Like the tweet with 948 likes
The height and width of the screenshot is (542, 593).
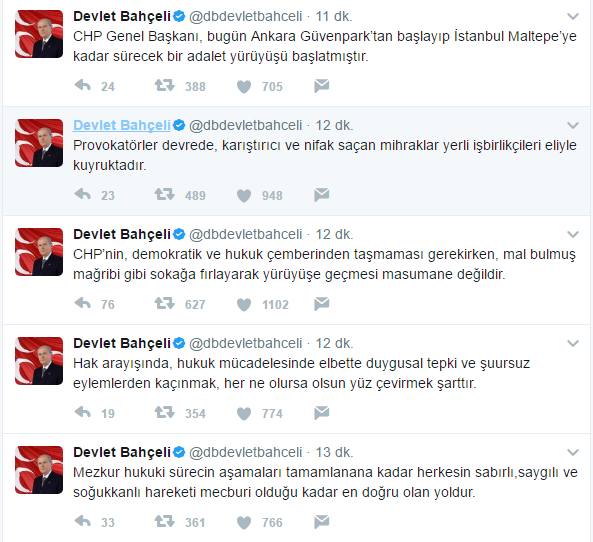click(x=244, y=196)
